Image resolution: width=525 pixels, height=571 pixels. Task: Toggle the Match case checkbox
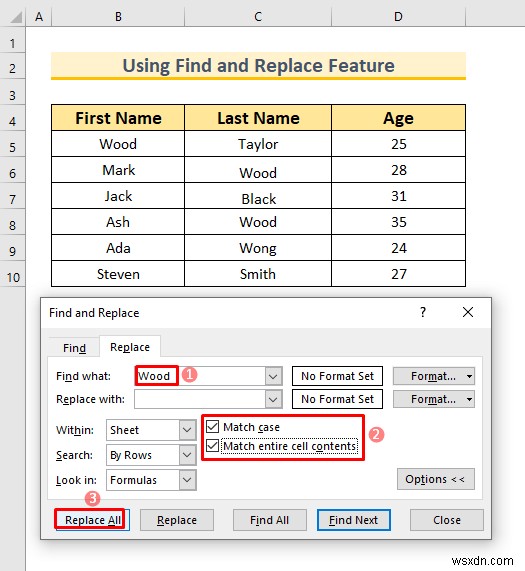213,426
